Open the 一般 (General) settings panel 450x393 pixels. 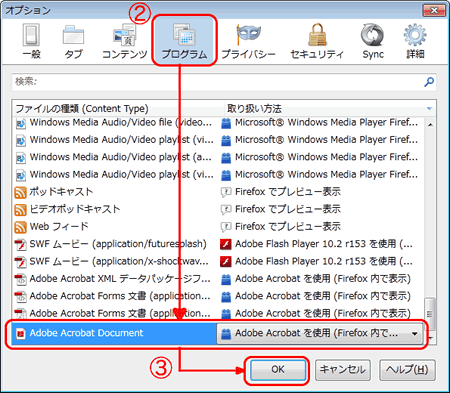[32, 41]
